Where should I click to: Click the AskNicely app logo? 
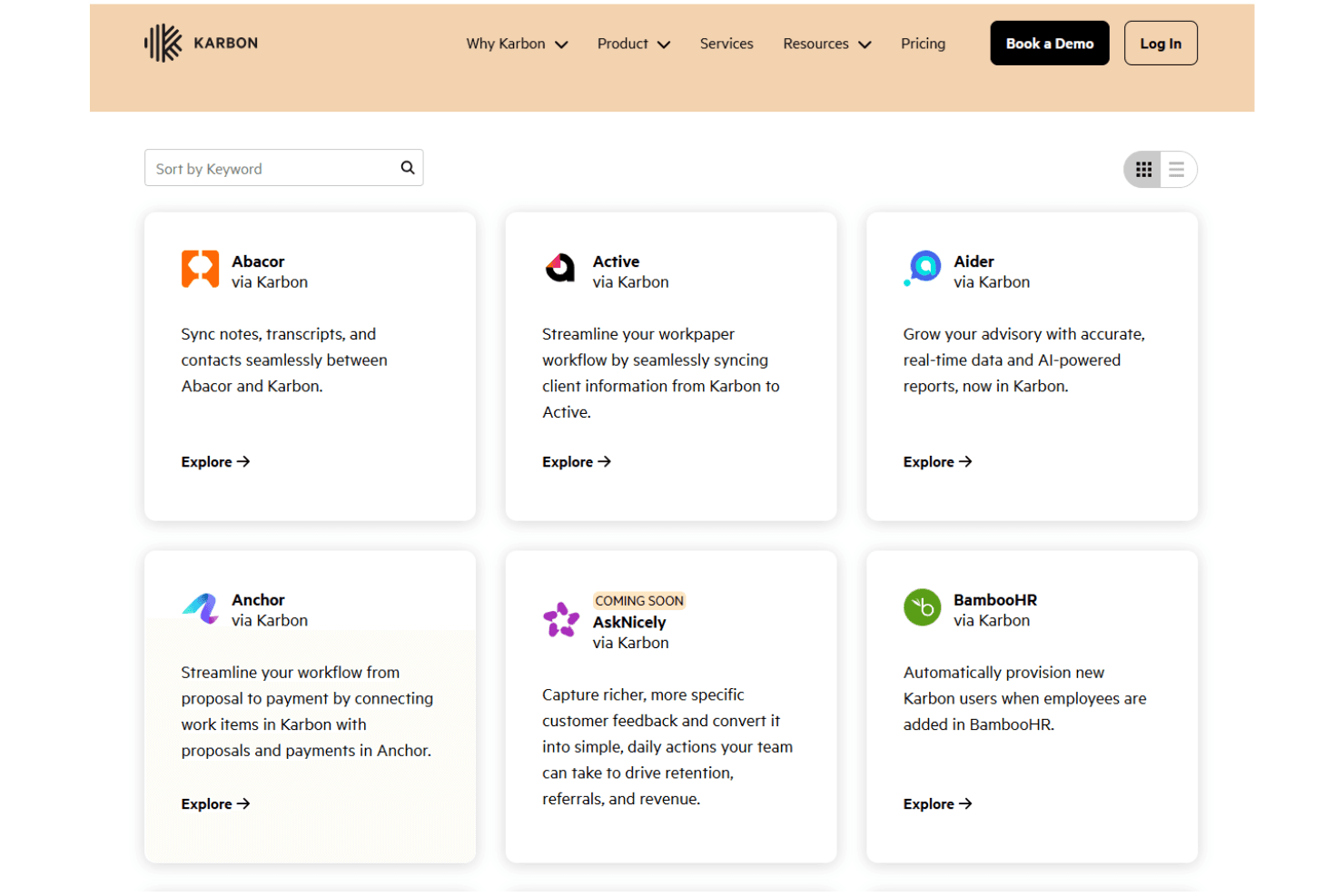point(561,620)
